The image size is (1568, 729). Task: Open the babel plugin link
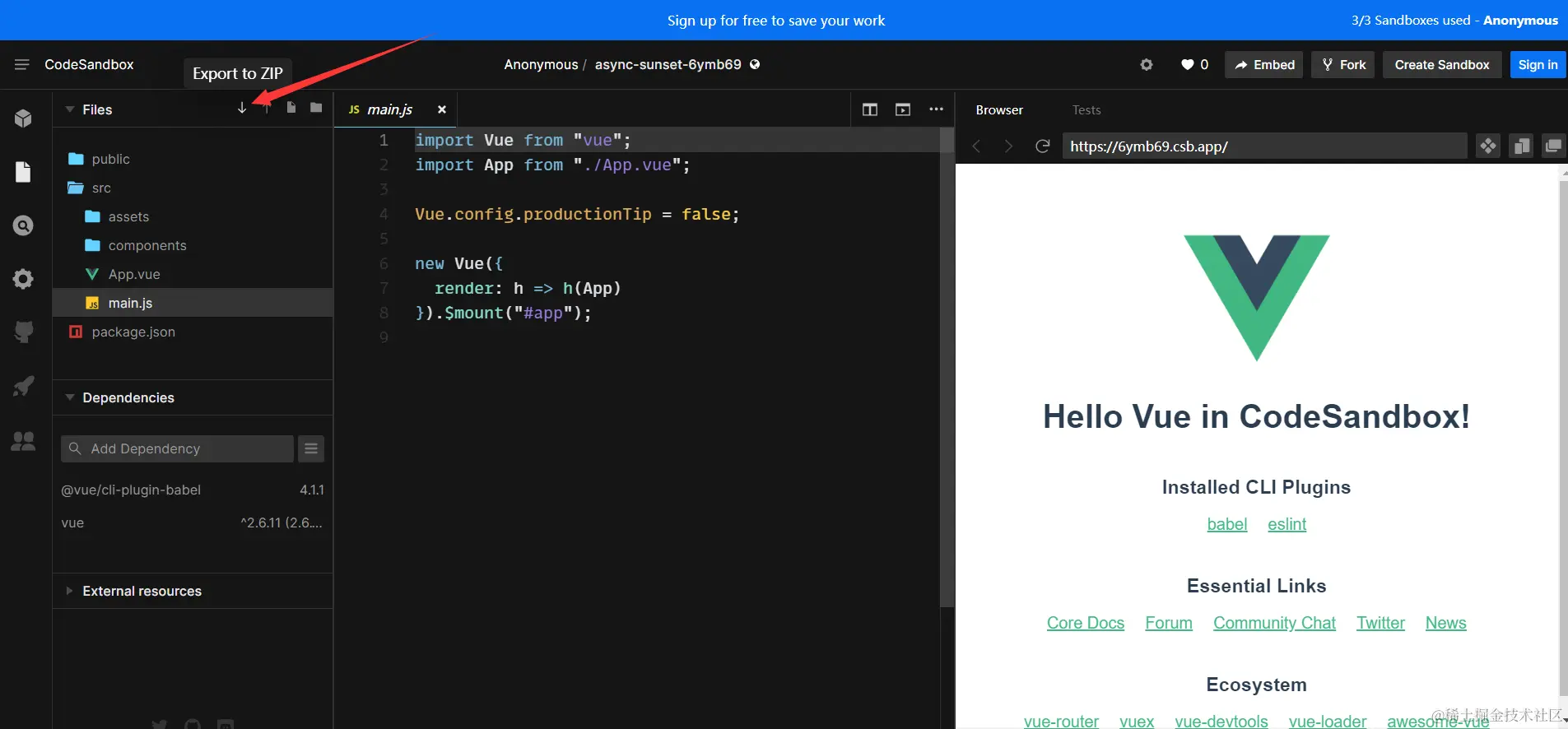(x=1226, y=524)
